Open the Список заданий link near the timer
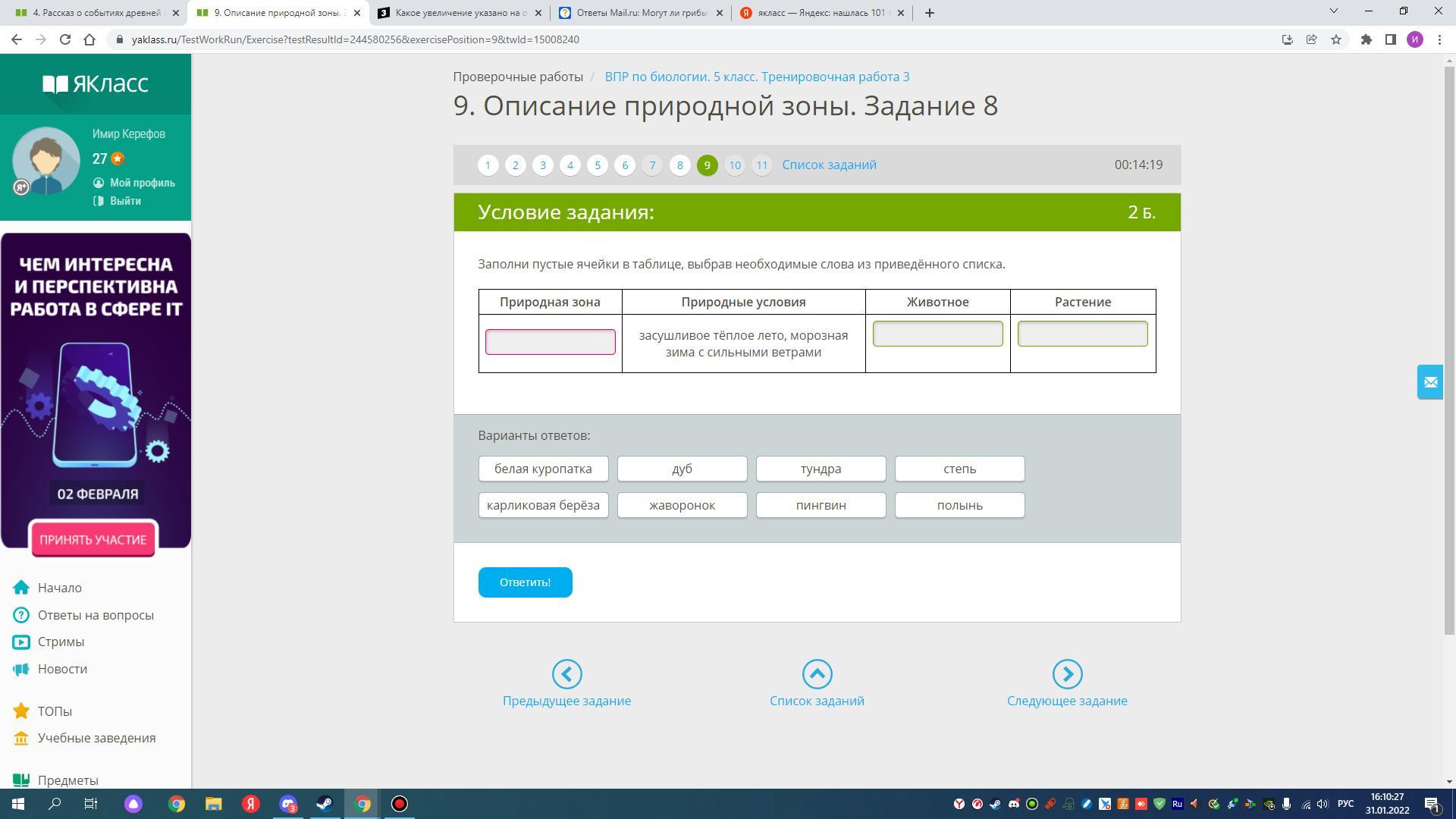Image resolution: width=1456 pixels, height=819 pixels. [829, 165]
